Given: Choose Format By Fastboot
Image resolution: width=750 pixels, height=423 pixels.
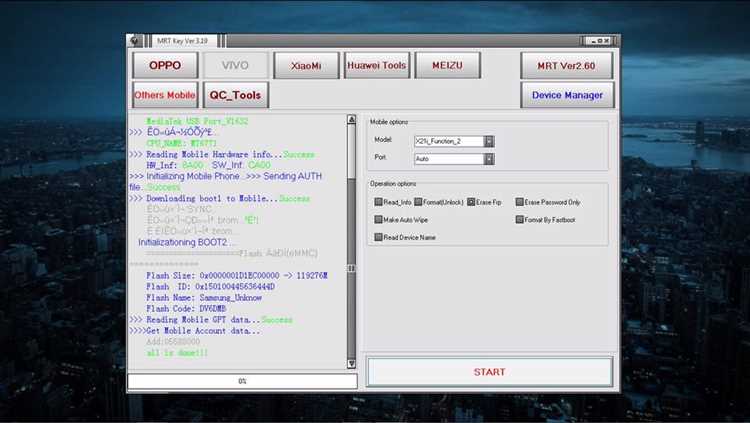Looking at the screenshot, I should pos(520,220).
